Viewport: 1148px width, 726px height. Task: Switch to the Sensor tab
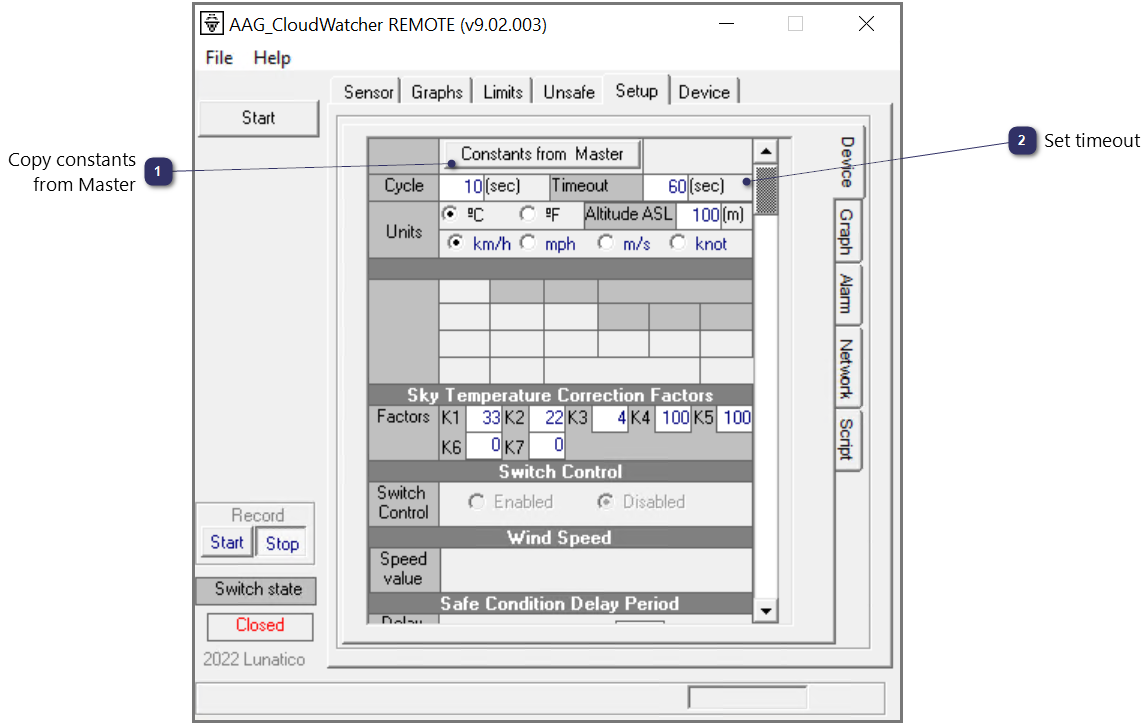(368, 92)
